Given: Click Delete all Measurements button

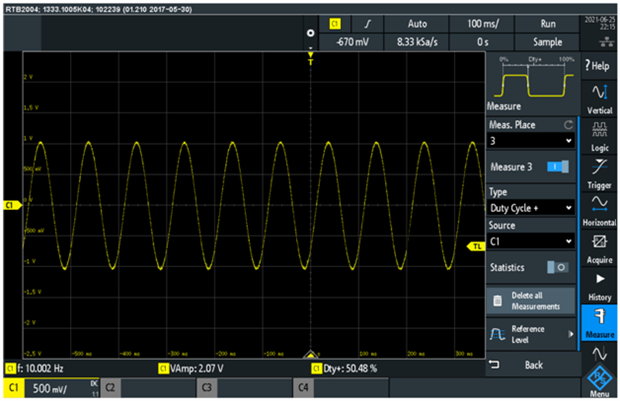Looking at the screenshot, I should coord(530,299).
